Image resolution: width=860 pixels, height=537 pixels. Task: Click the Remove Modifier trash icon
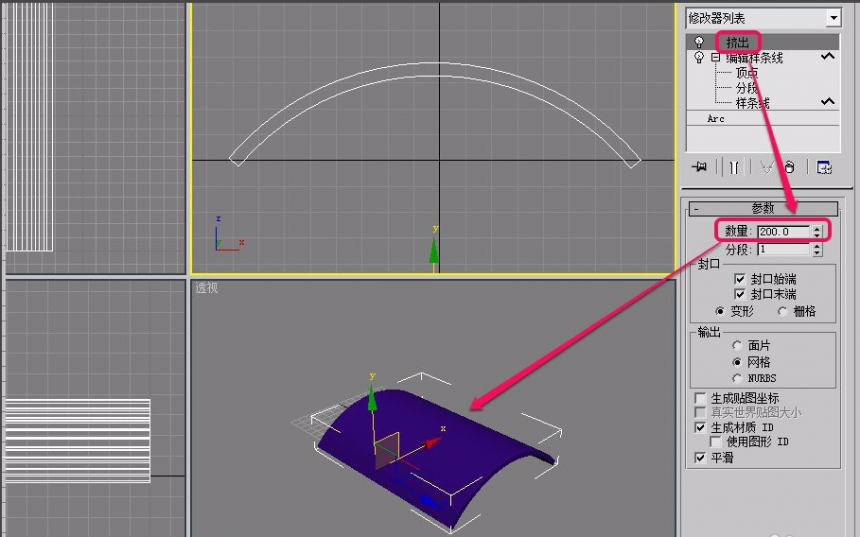click(x=789, y=167)
